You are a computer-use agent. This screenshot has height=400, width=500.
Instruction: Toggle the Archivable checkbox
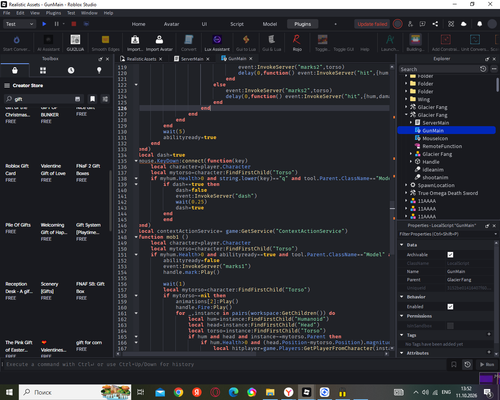tap(450, 255)
